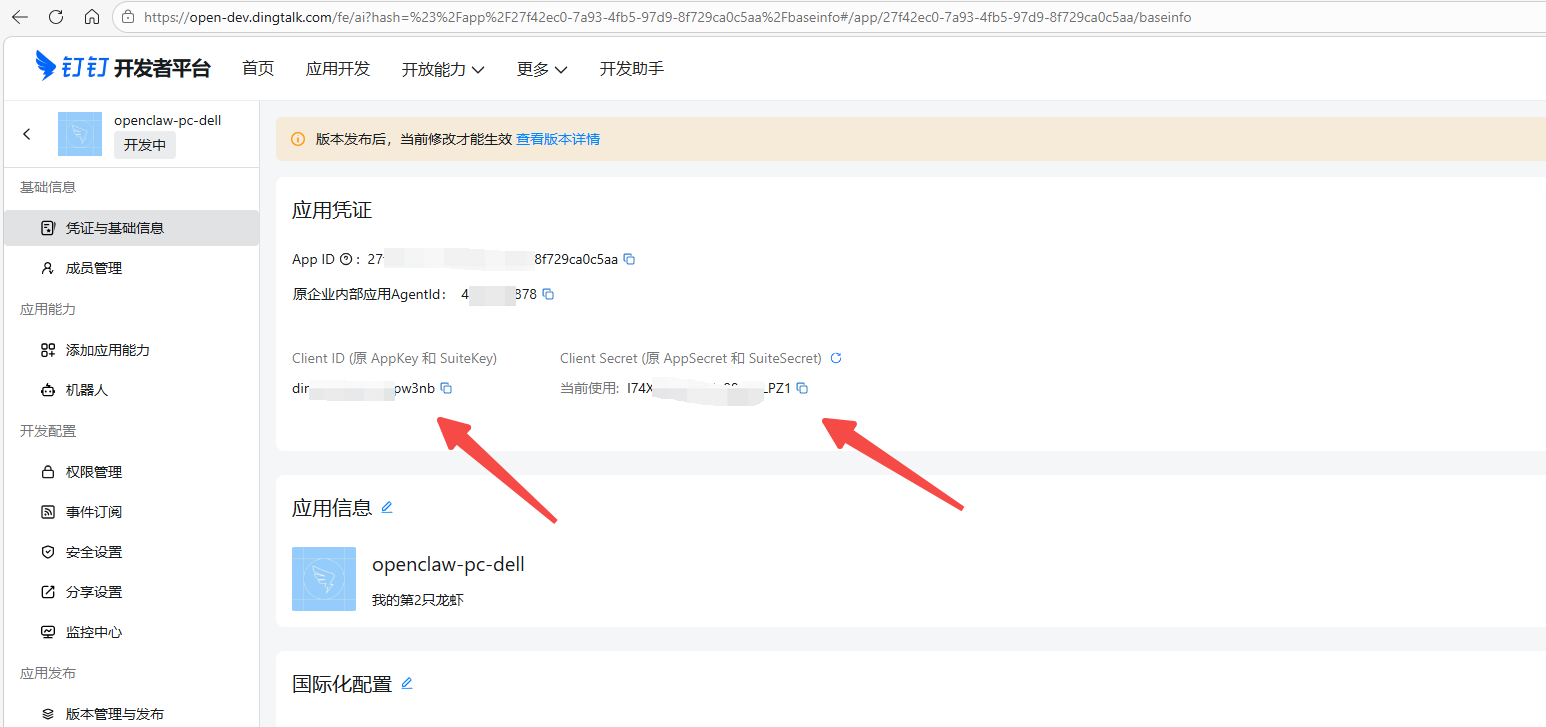Image resolution: width=1546 pixels, height=727 pixels.
Task: Copy the Client Secret value
Action: click(x=802, y=388)
